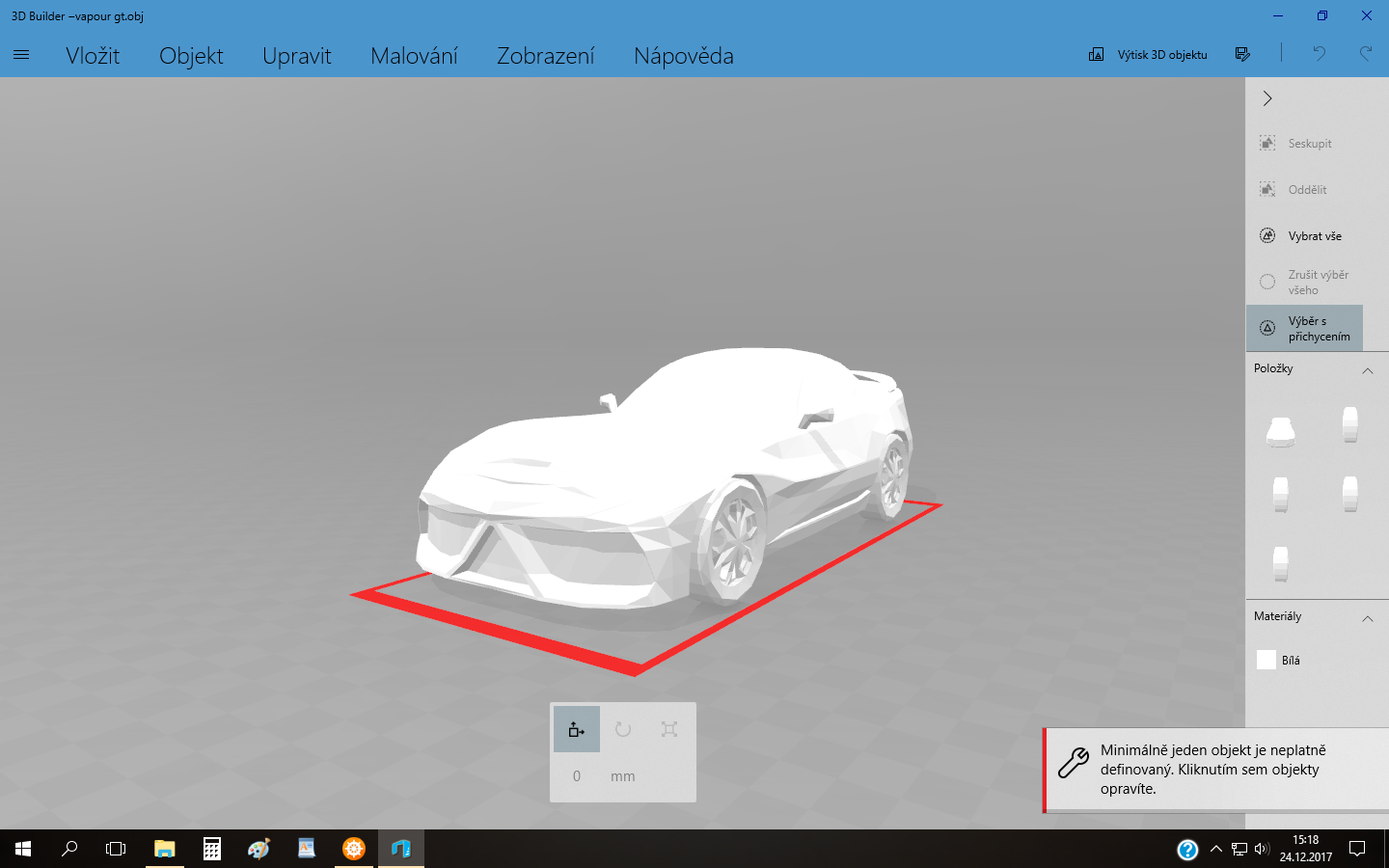Open the Vložit menu
1389x868 pixels.
tap(93, 56)
